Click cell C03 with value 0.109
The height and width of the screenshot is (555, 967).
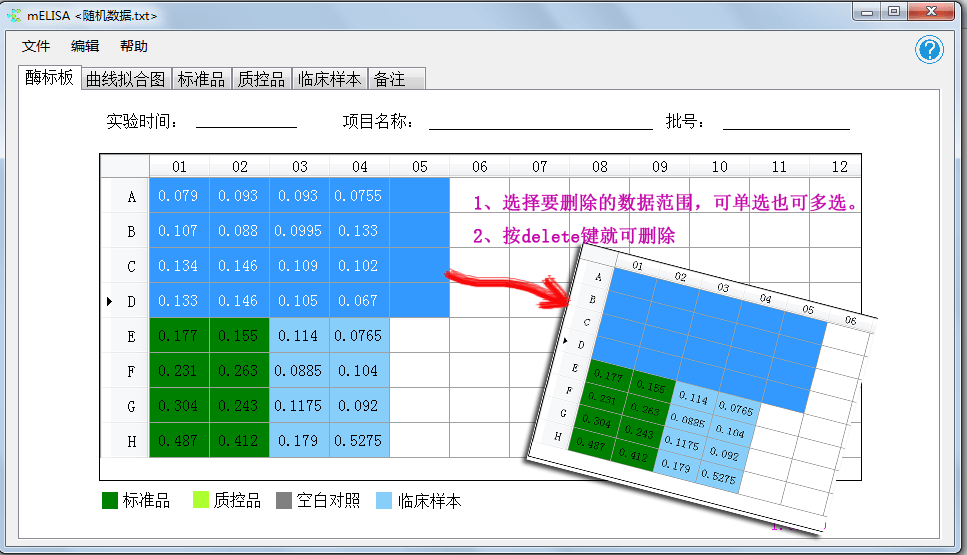(299, 266)
